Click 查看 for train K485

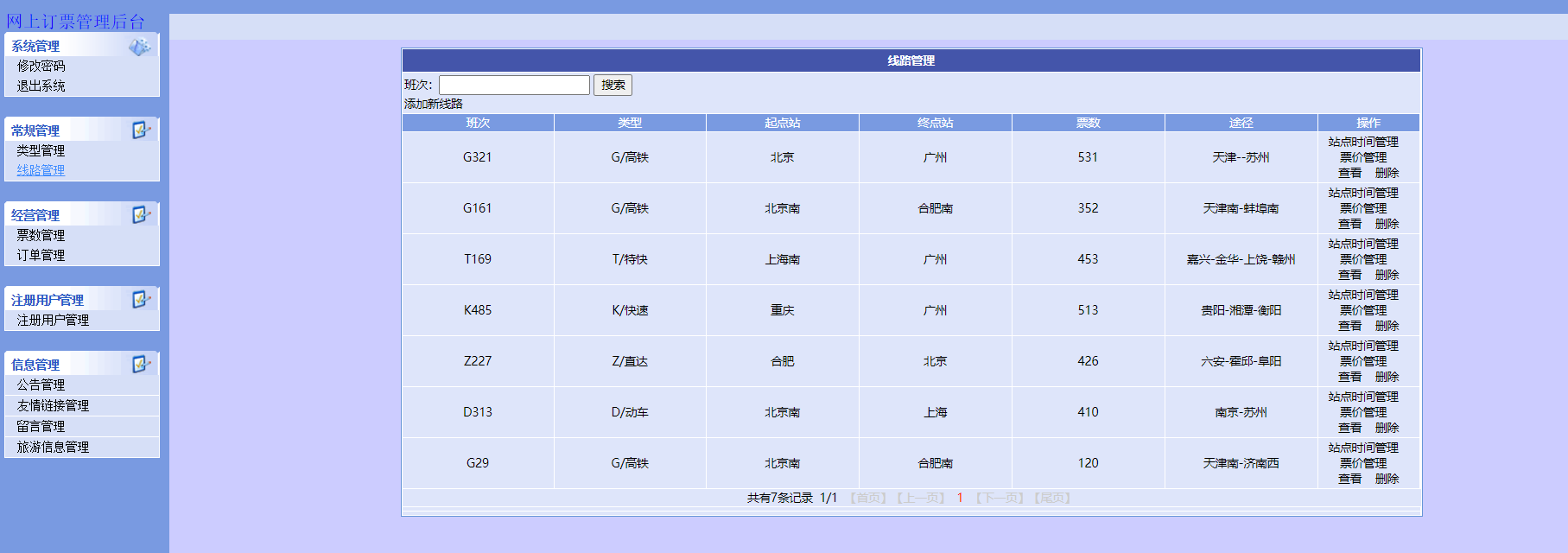pyautogui.click(x=1350, y=326)
